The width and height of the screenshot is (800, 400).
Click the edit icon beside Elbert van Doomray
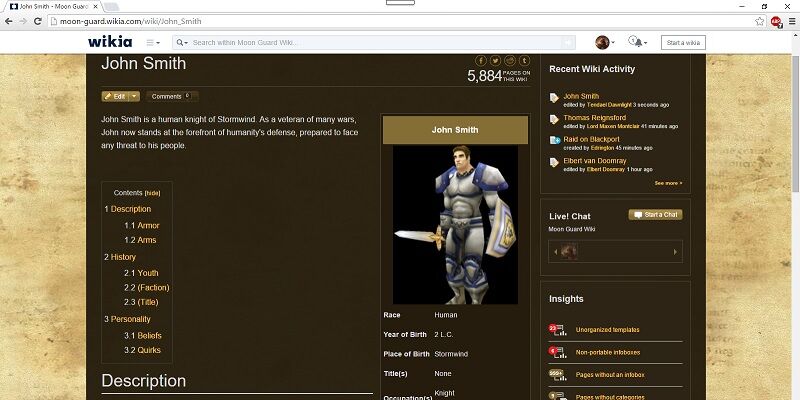[x=554, y=162]
